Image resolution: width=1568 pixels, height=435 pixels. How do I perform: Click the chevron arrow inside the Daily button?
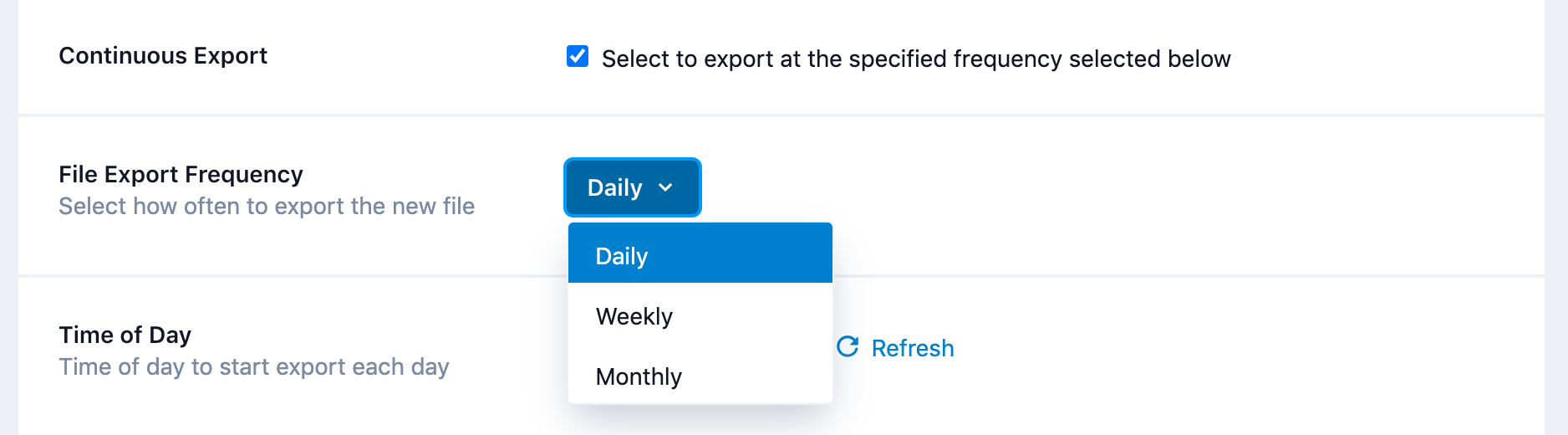[665, 187]
